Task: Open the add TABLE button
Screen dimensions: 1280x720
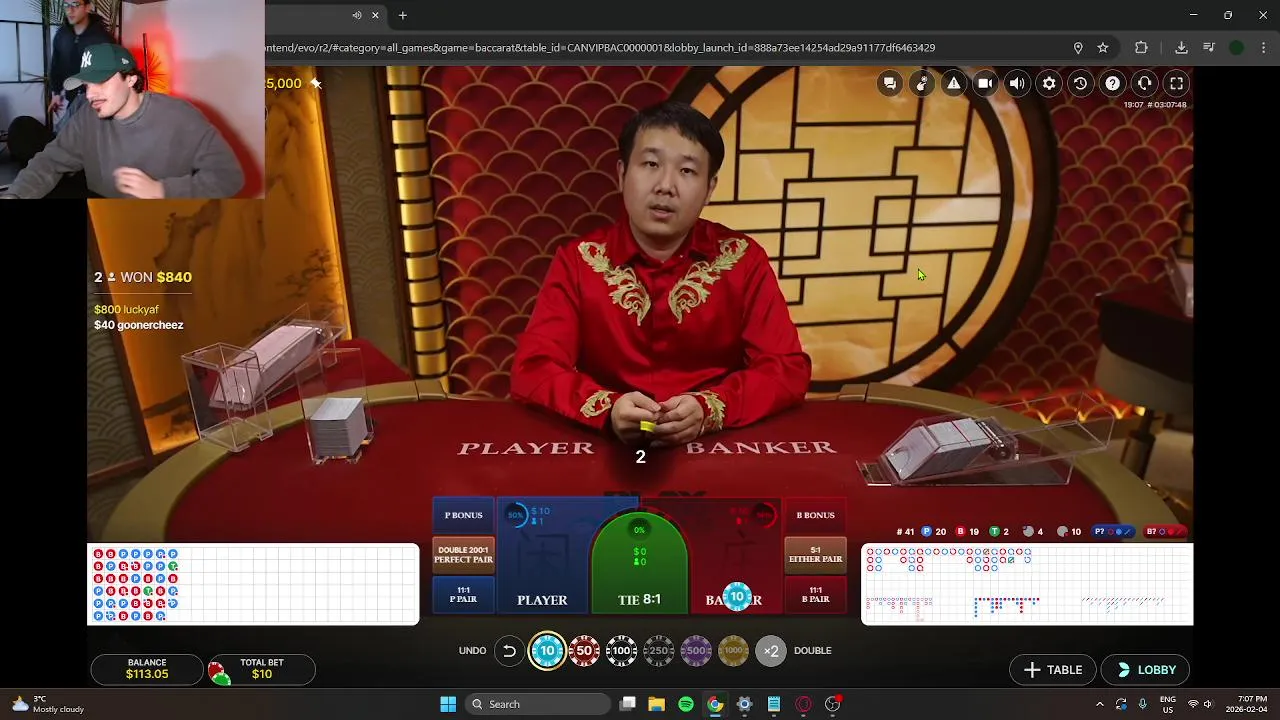Action: point(1053,670)
